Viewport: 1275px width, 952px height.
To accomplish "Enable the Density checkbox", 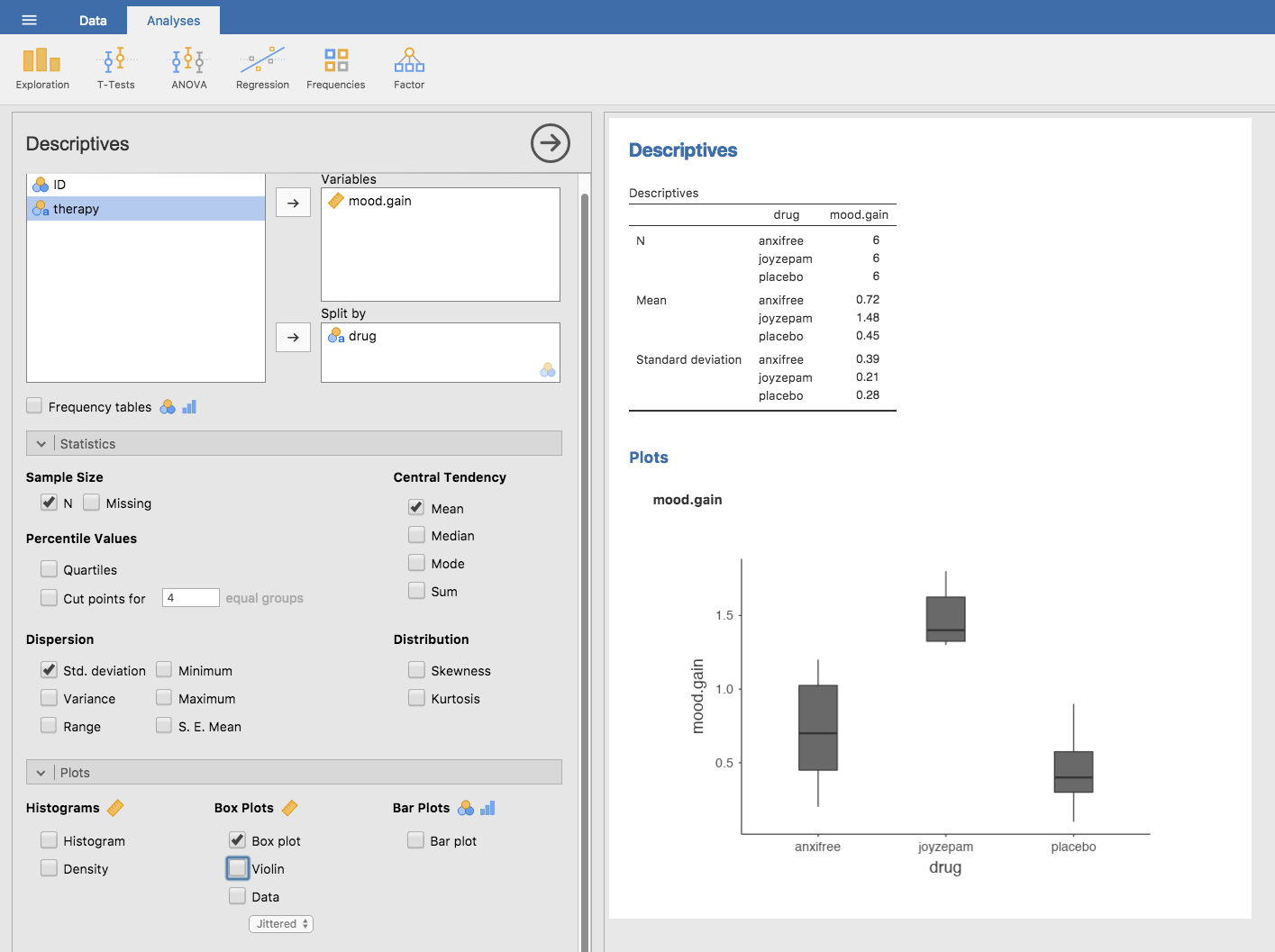I will (49, 868).
